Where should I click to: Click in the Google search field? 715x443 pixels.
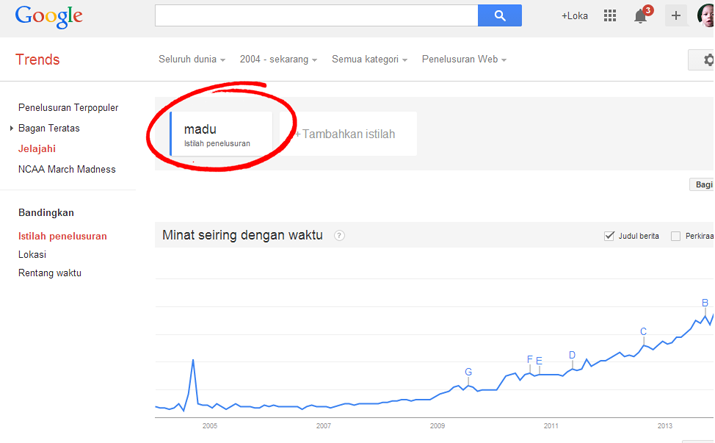(316, 15)
